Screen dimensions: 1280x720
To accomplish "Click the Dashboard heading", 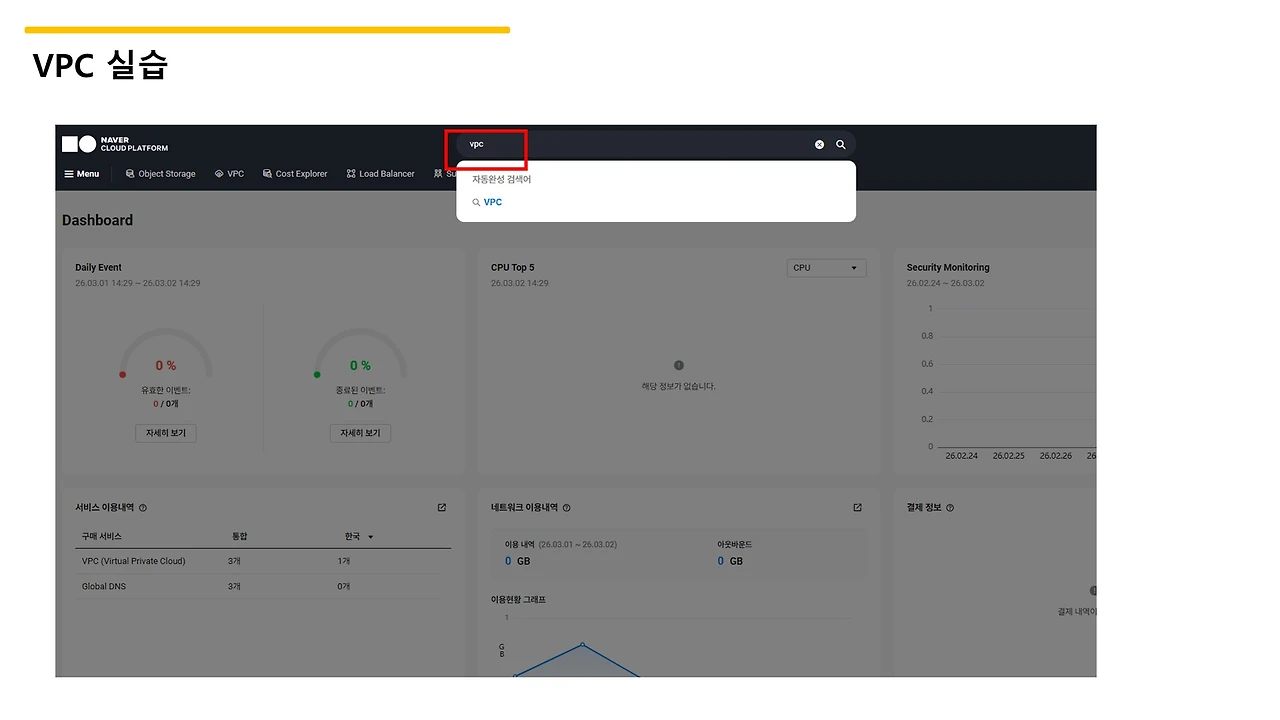I will 97,220.
